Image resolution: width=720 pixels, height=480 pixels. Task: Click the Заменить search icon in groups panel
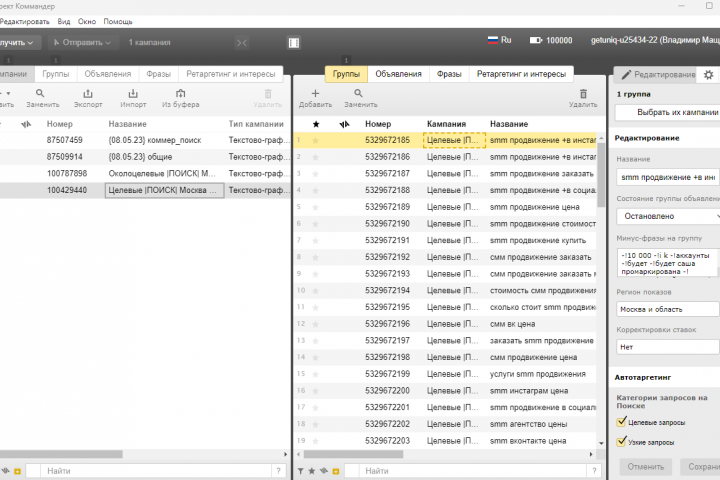tap(359, 93)
